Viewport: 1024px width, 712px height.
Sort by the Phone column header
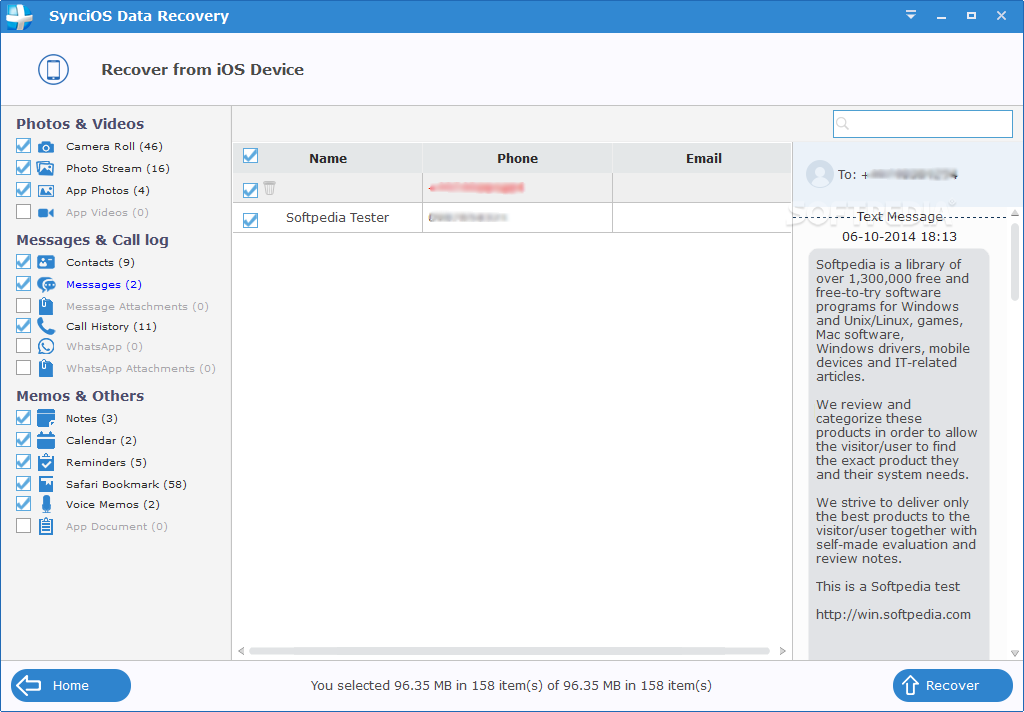click(x=517, y=158)
